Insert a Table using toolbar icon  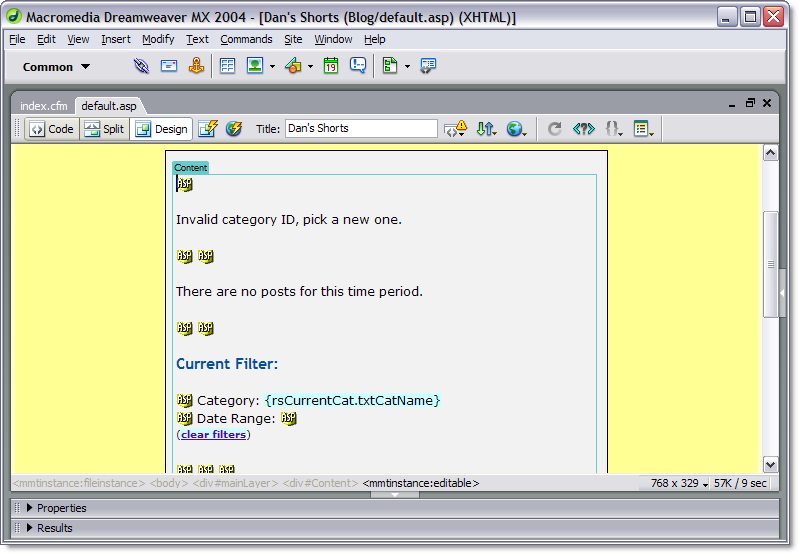click(x=227, y=66)
